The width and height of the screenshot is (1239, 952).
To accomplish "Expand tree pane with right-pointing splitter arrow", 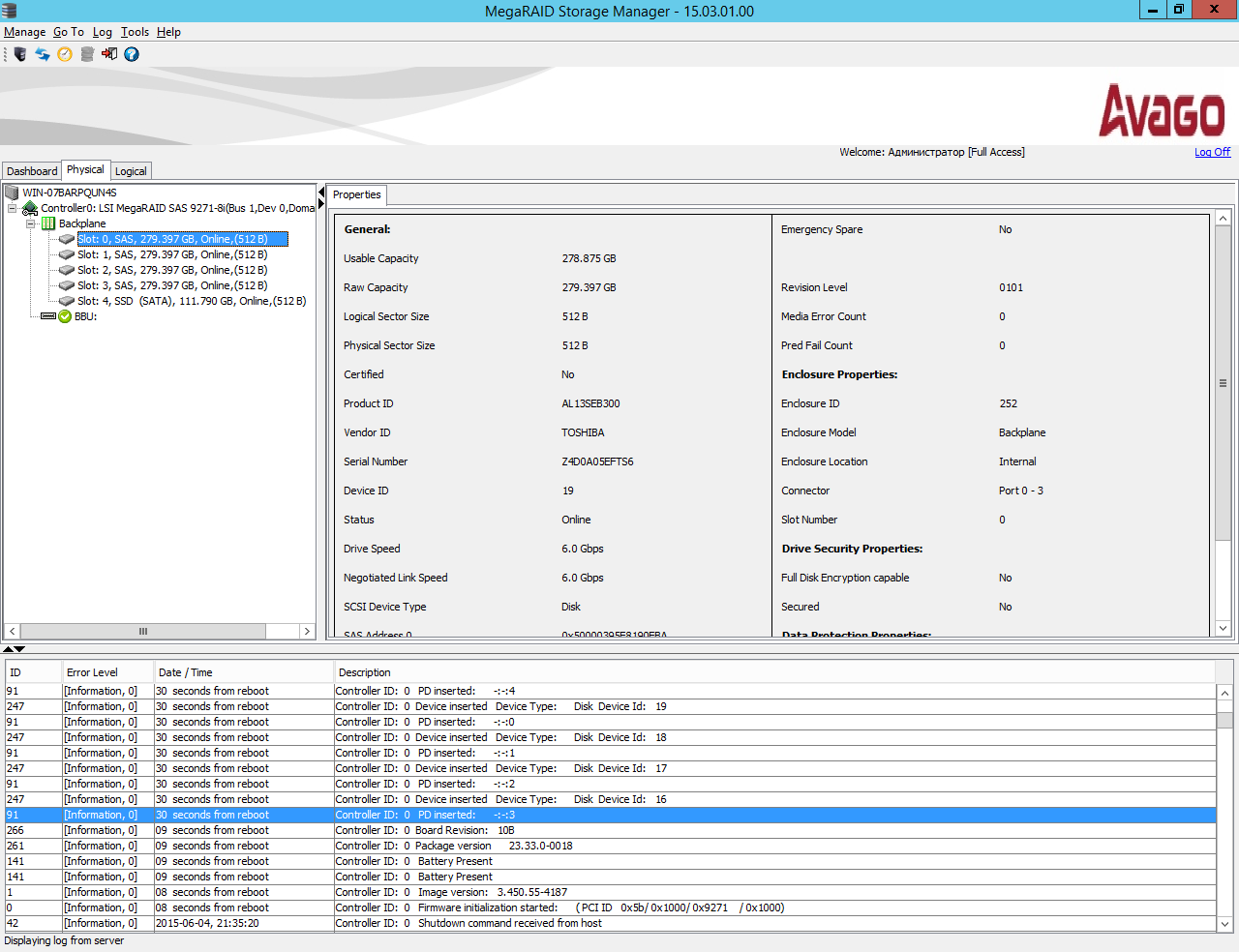I will [x=321, y=204].
